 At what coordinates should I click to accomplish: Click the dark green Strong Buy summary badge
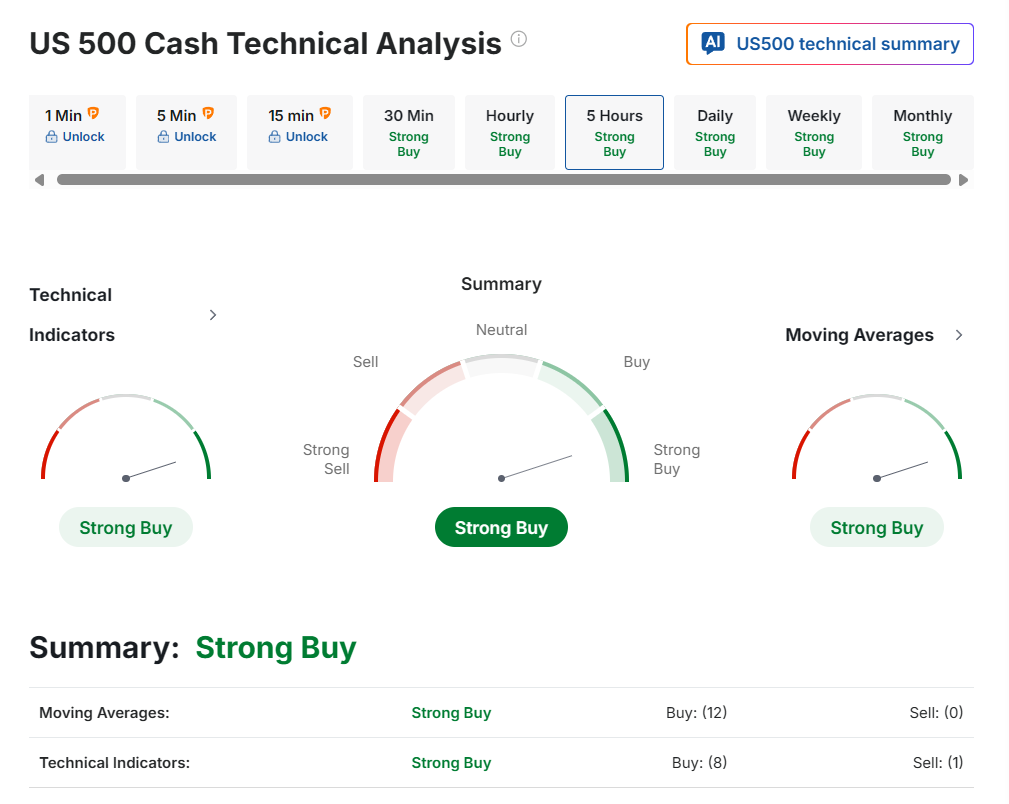[x=501, y=528]
